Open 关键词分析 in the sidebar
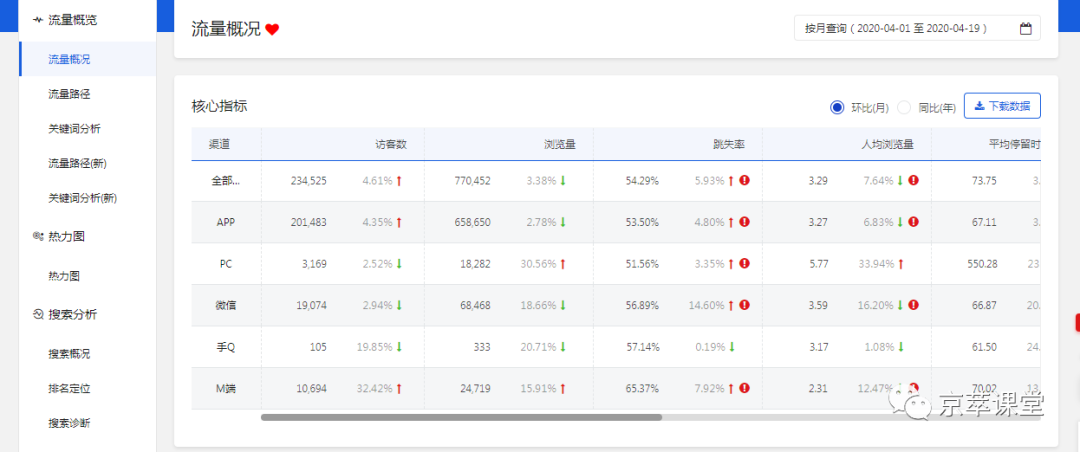This screenshot has width=1080, height=452. (74, 129)
